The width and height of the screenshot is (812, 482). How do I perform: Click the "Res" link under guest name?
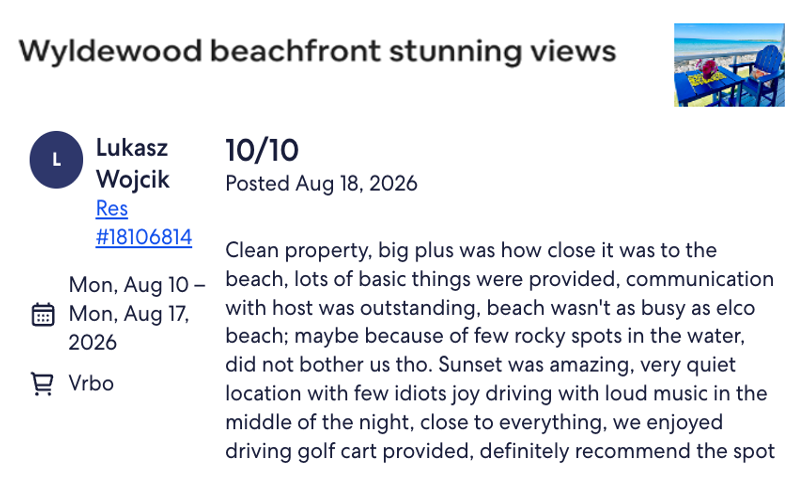click(112, 209)
